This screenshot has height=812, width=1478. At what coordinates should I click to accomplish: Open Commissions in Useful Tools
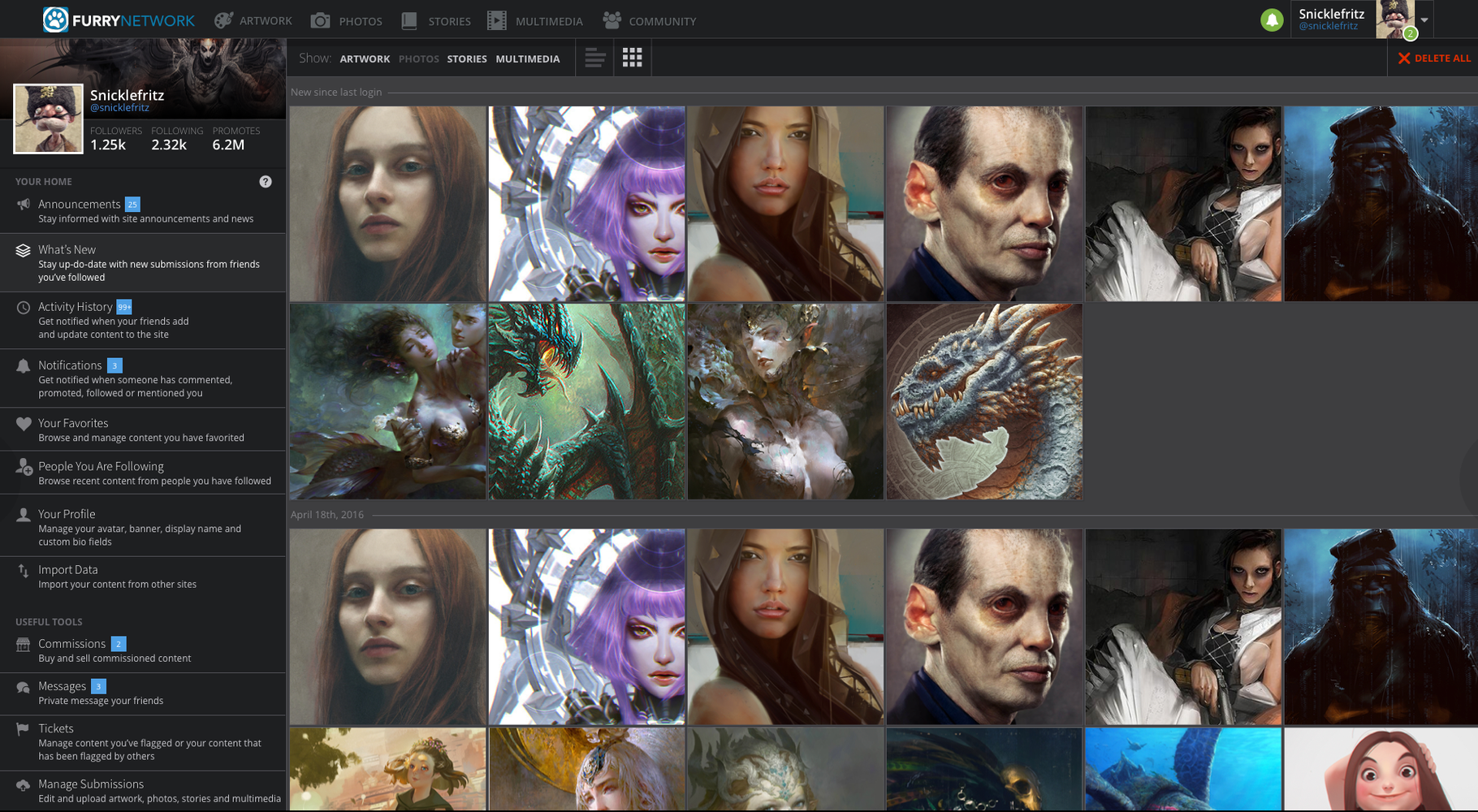pyautogui.click(x=71, y=644)
